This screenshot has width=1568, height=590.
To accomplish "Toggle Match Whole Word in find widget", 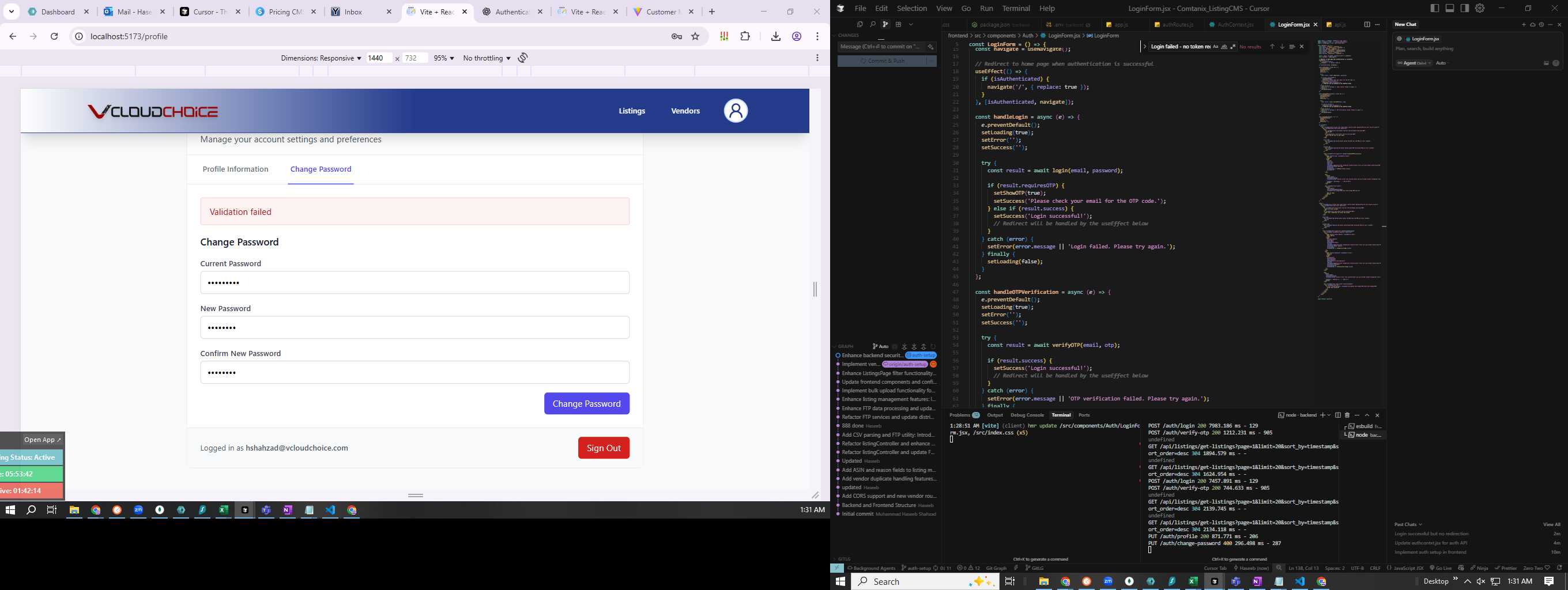I will 1224,47.
